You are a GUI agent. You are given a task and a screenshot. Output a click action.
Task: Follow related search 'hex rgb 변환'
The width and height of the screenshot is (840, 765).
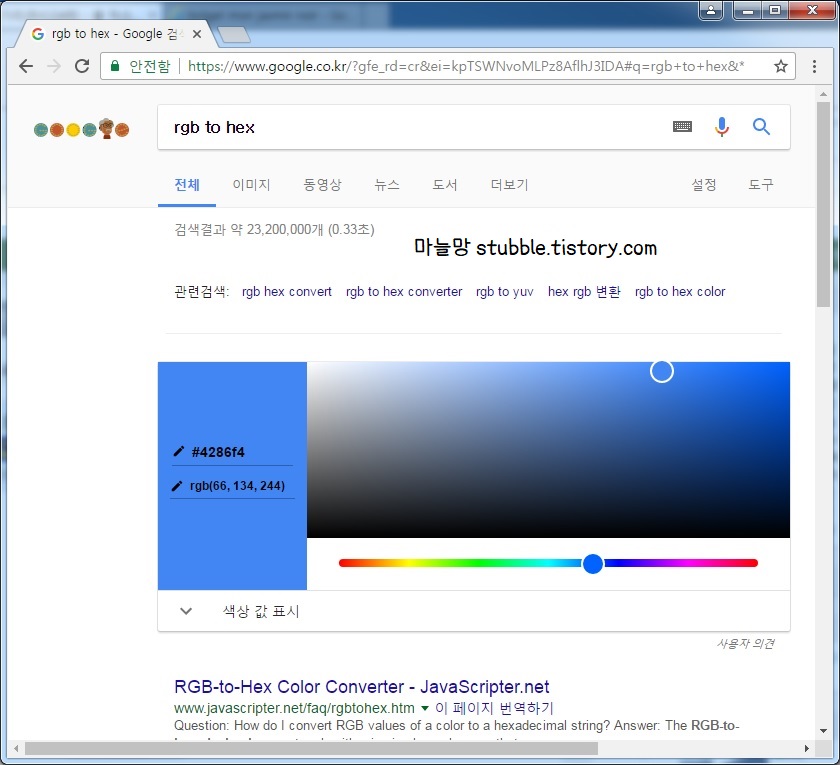click(x=584, y=292)
